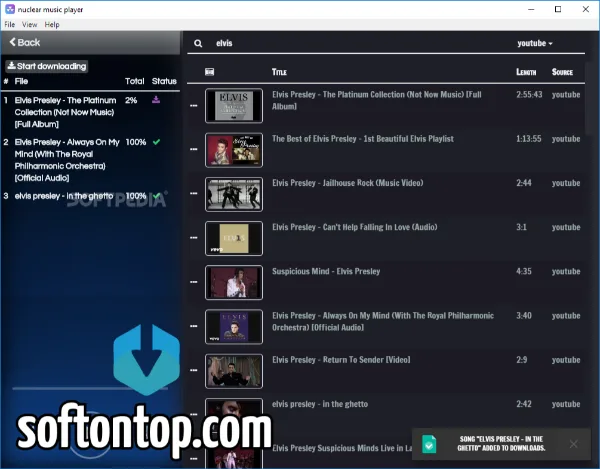Open options for in the ghetto result row
Screen dimensions: 600x469
(194, 414)
